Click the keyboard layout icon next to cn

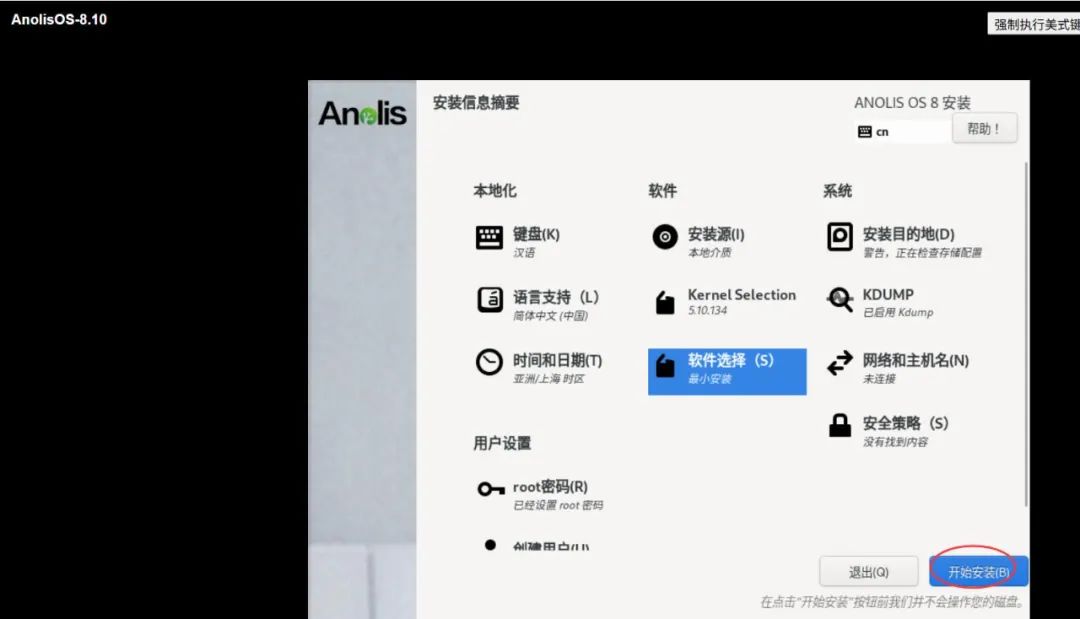pos(865,132)
